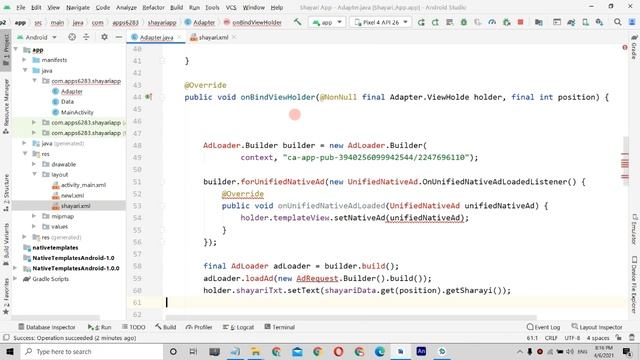
Task: Click Select Opened File target icon
Action: click(x=72, y=37)
